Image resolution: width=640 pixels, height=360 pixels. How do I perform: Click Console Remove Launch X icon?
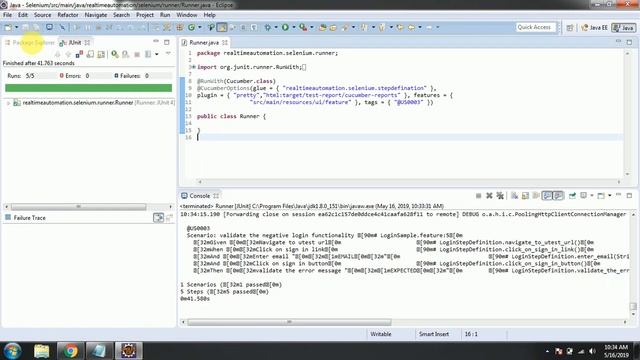pos(489,196)
